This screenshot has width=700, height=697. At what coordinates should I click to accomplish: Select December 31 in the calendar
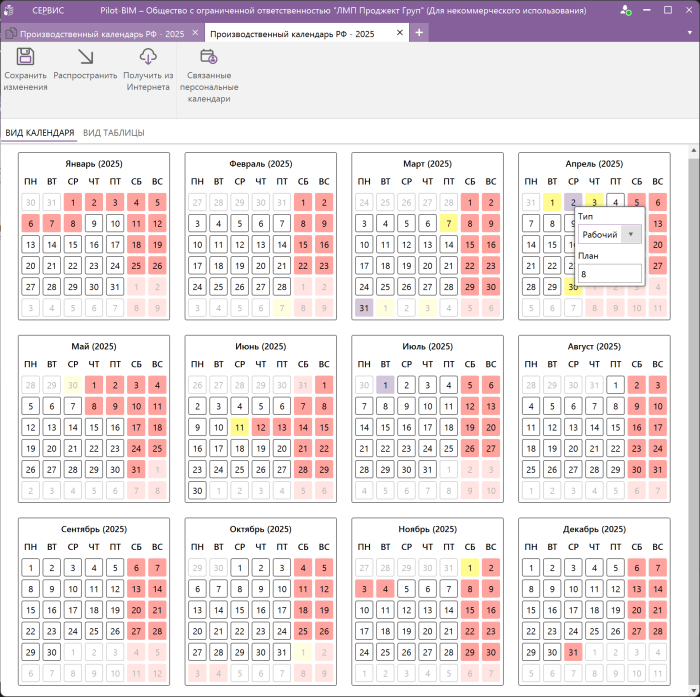point(572,652)
